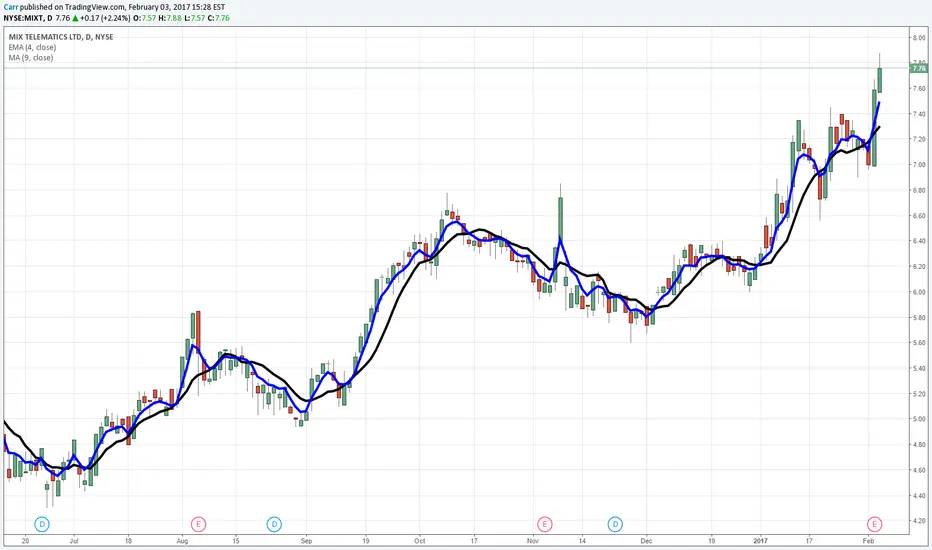The height and width of the screenshot is (550, 932).
Task: Click the +0.17 (+2.24%) change value
Action: click(105, 18)
